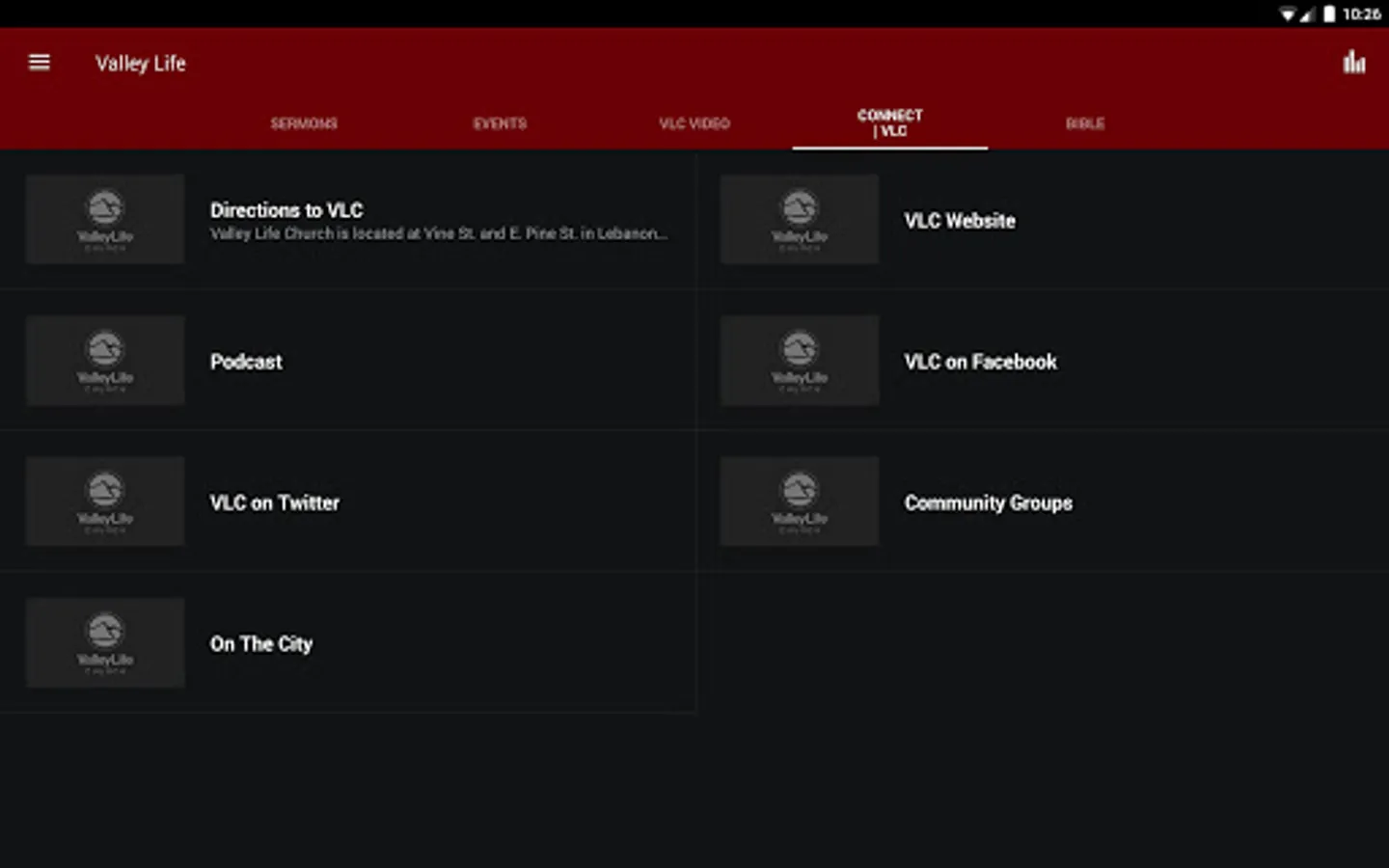This screenshot has height=868, width=1389.
Task: Click thumbnail beside VLC Website
Action: [800, 220]
